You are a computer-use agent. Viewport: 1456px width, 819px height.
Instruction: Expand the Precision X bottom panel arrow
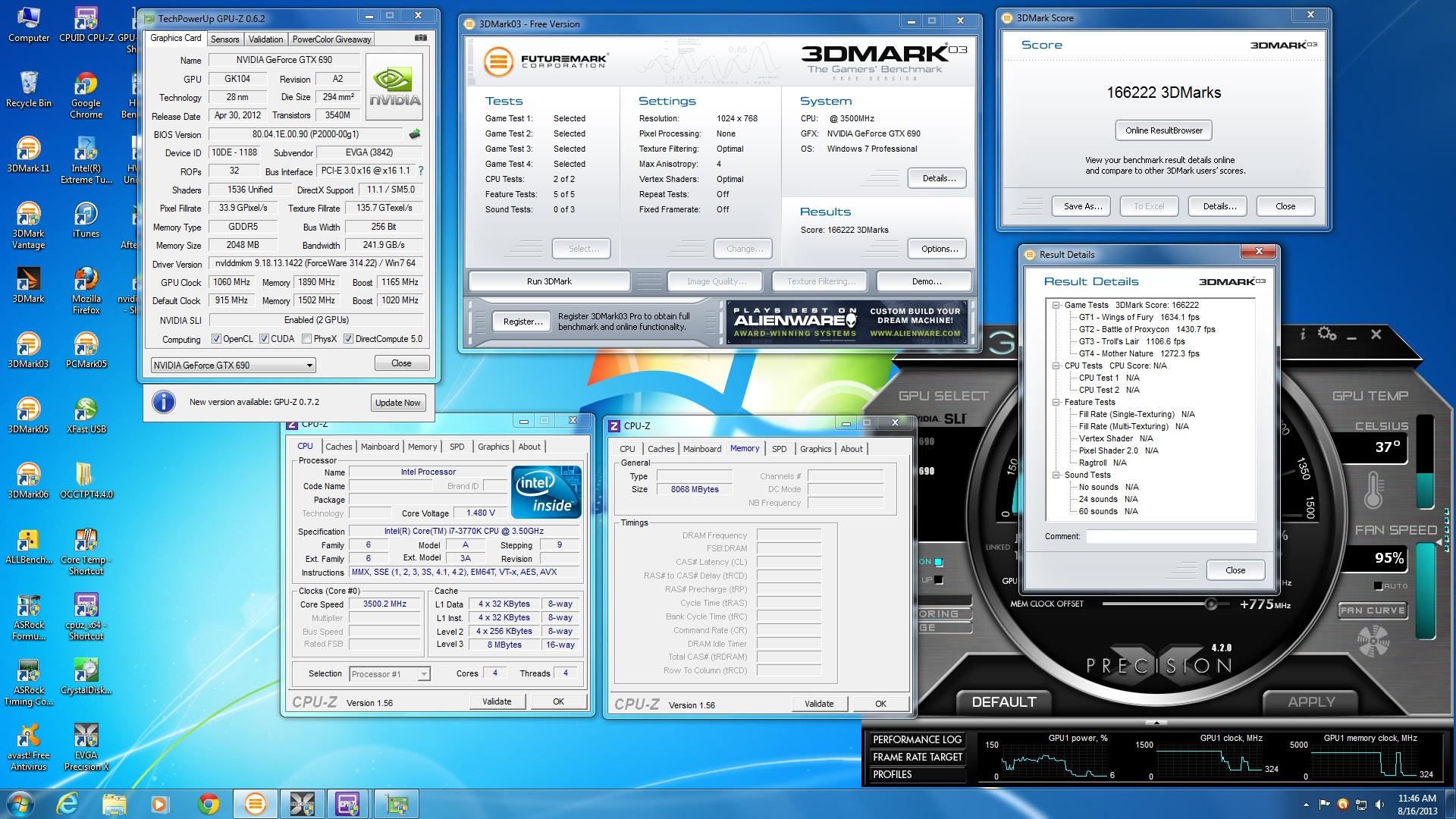pos(1156,723)
